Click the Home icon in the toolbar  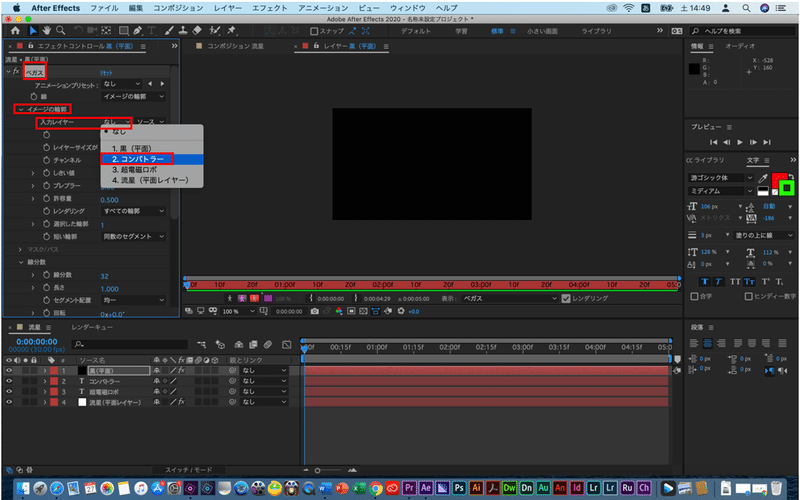pyautogui.click(x=15, y=31)
